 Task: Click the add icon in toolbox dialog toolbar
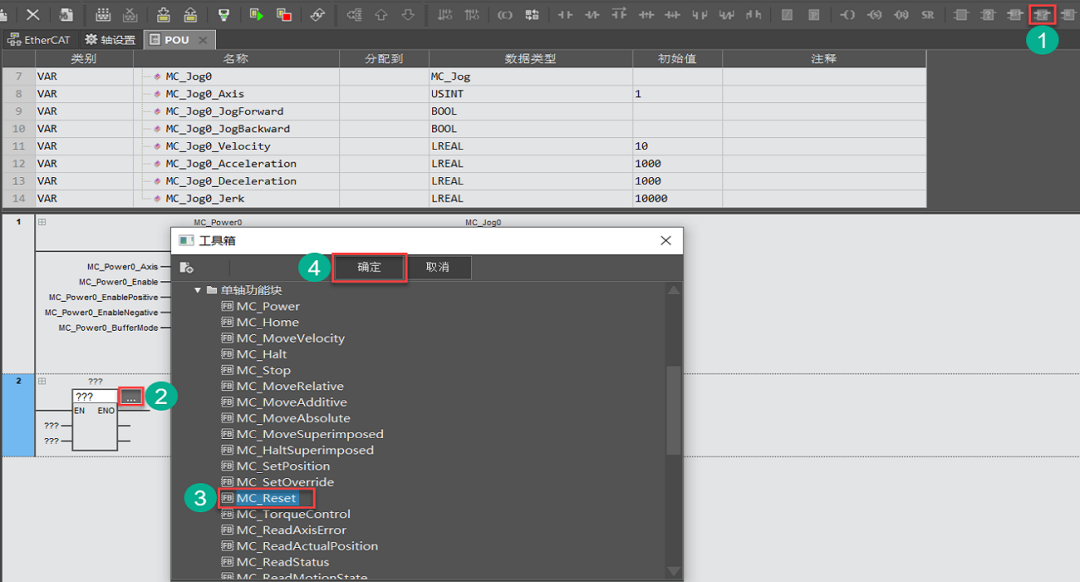[x=187, y=267]
